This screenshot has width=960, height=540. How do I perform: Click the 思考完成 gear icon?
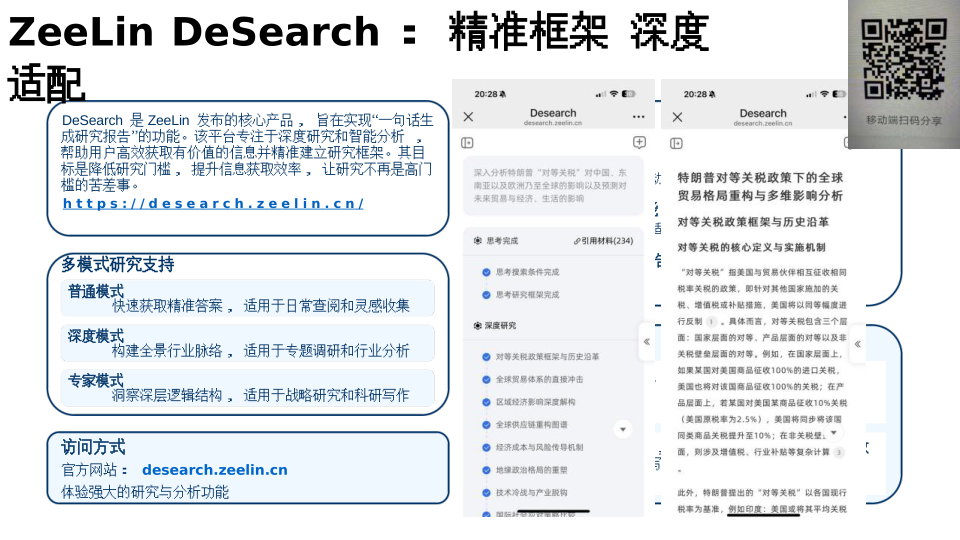[478, 241]
